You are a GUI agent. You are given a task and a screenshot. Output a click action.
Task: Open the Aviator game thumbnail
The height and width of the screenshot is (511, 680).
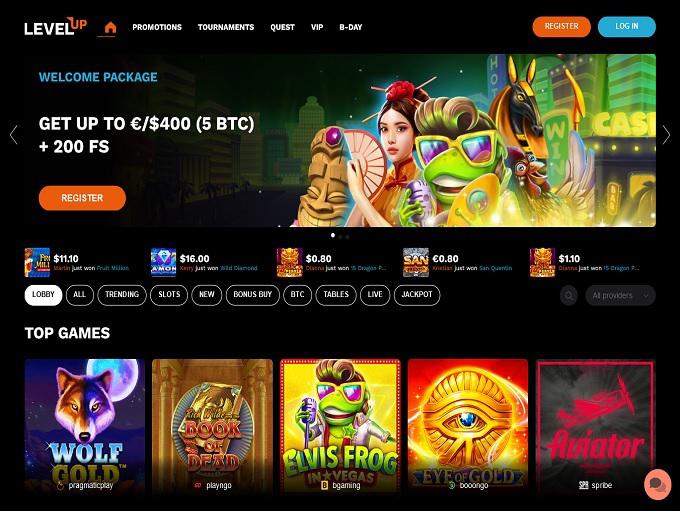tap(595, 426)
